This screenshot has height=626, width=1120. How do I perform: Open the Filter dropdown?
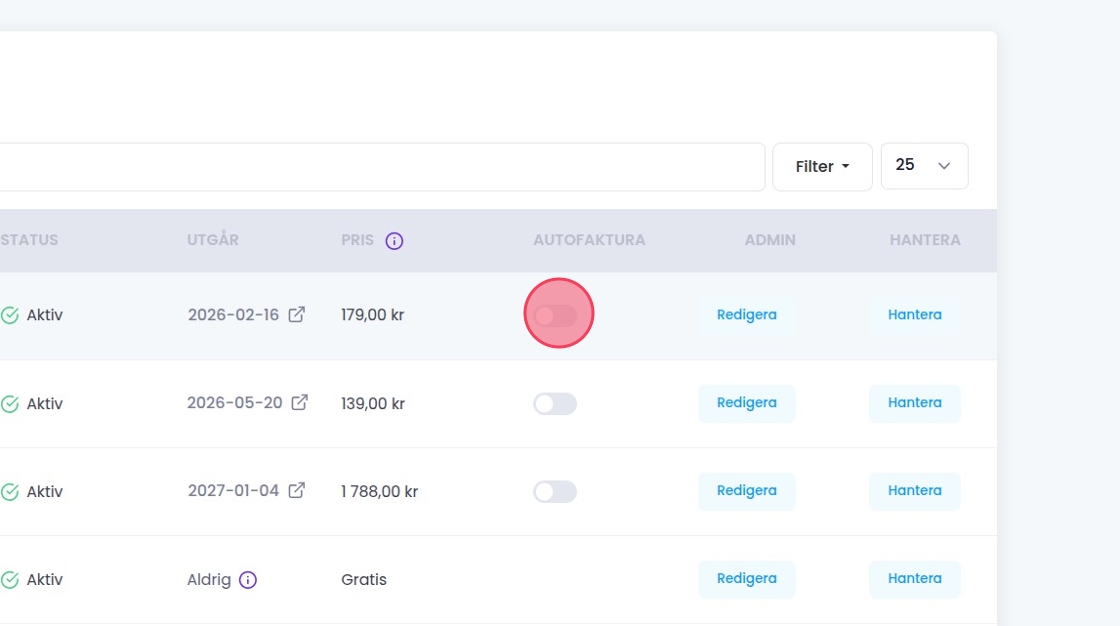[822, 167]
